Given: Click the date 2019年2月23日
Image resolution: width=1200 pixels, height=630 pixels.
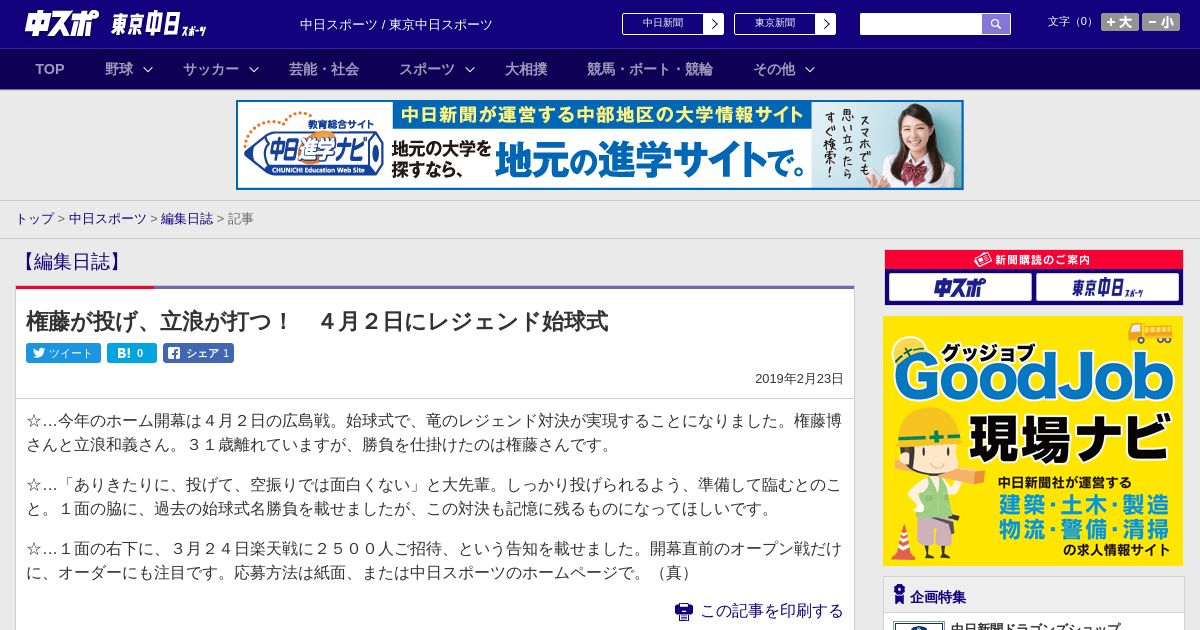Looking at the screenshot, I should point(799,379).
